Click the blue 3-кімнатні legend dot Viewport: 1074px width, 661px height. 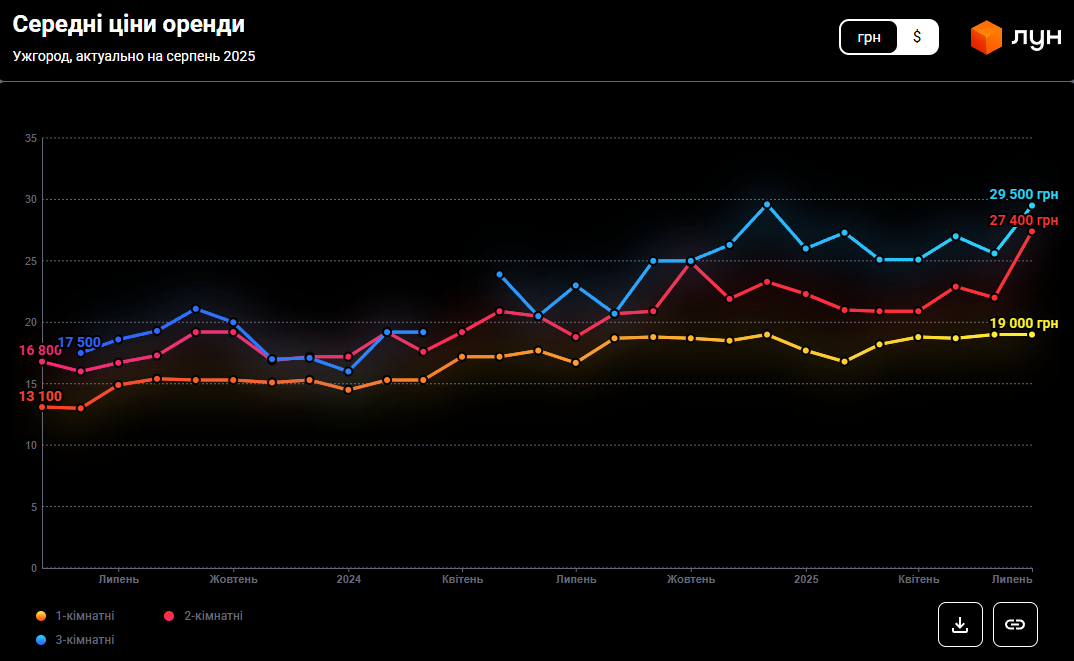click(41, 639)
